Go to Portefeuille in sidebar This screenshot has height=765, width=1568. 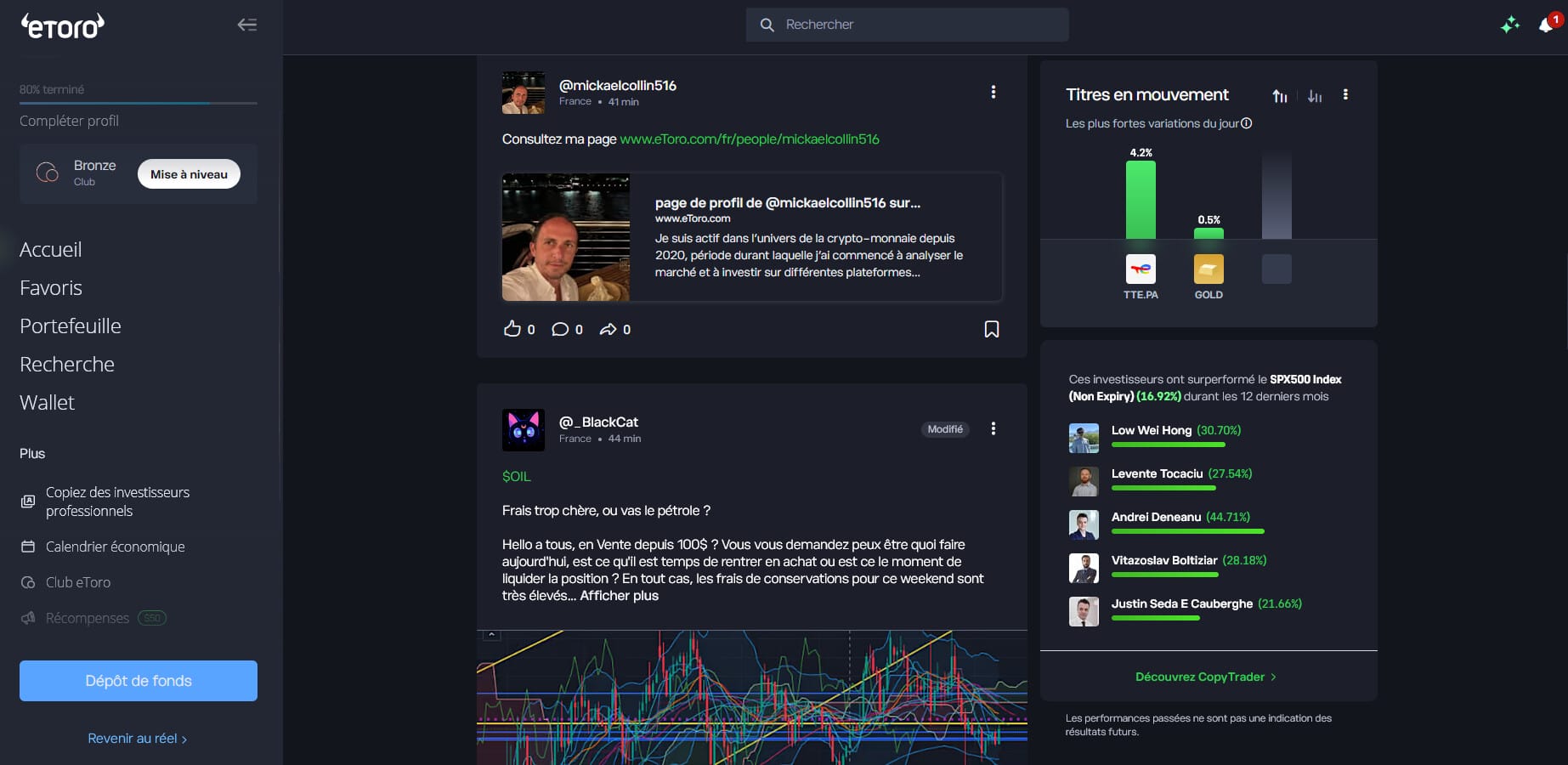tap(71, 326)
